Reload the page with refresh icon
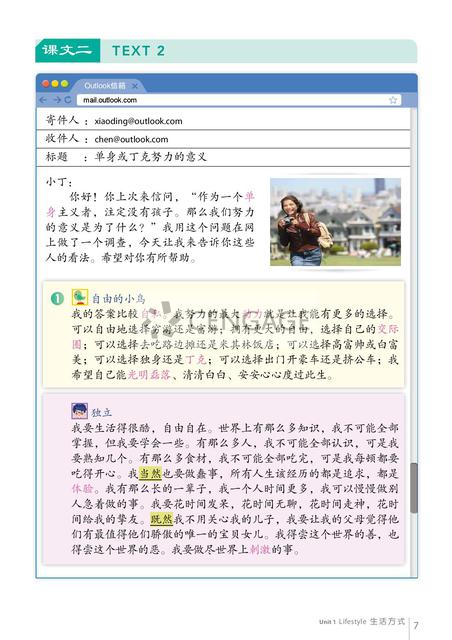This screenshot has height=640, width=452. [68, 100]
